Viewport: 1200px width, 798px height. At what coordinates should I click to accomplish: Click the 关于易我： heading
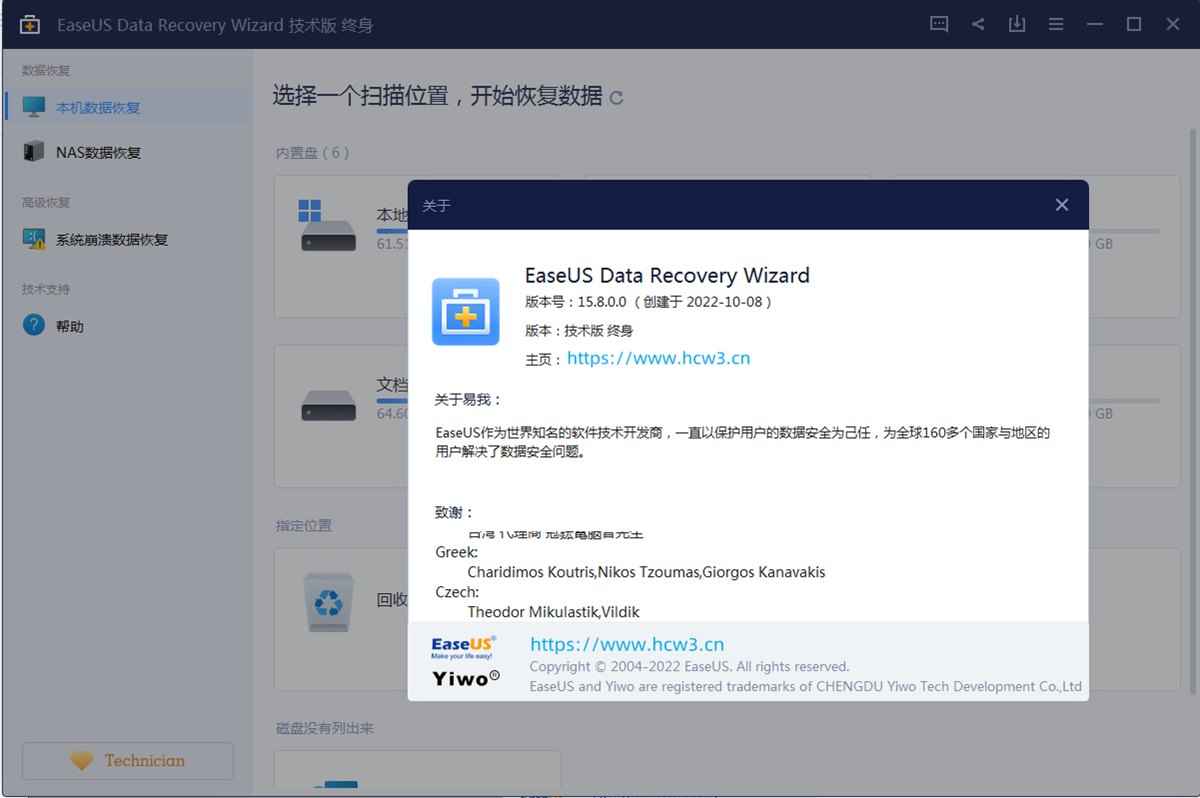pos(468,399)
